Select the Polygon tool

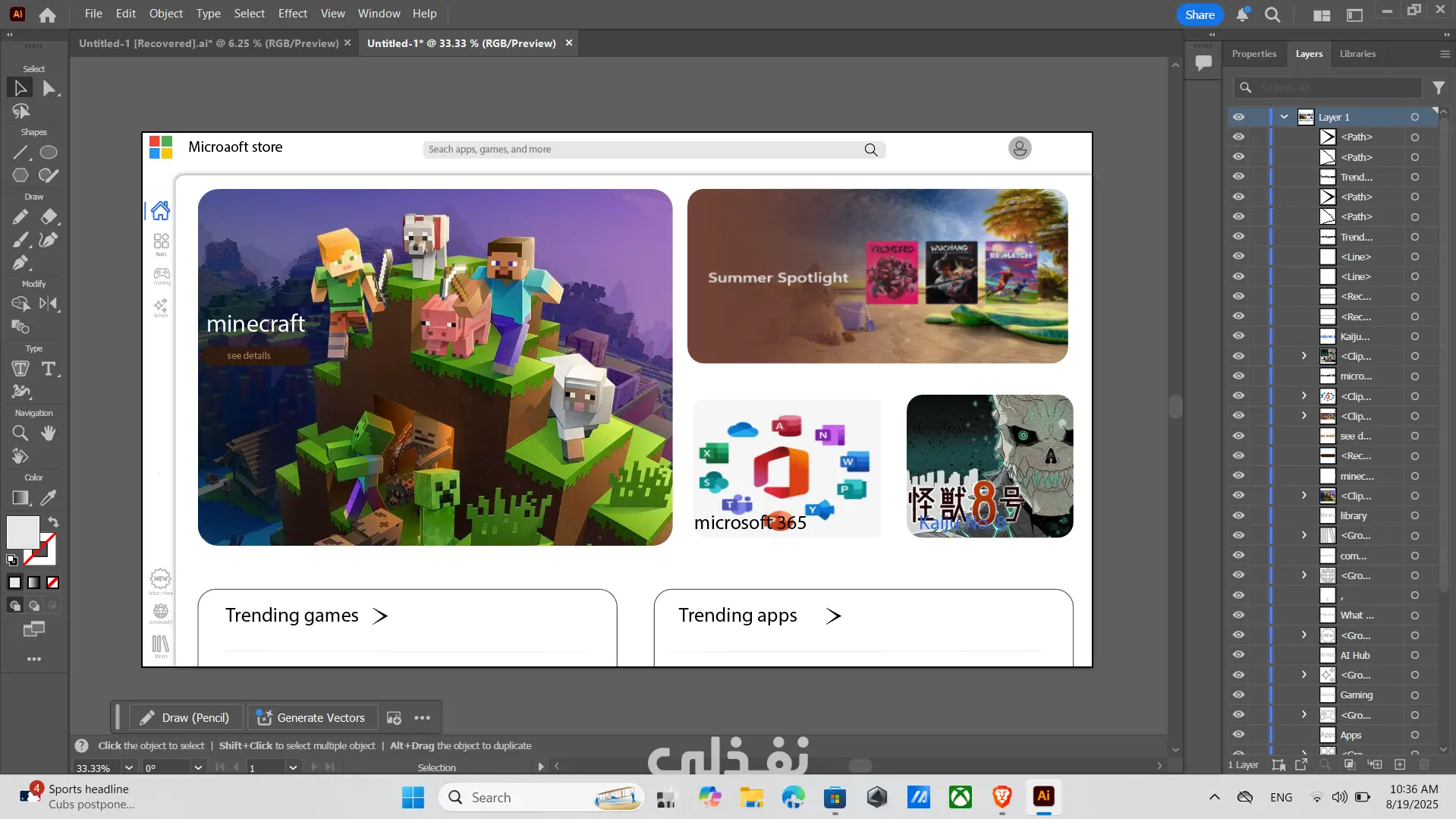20,175
